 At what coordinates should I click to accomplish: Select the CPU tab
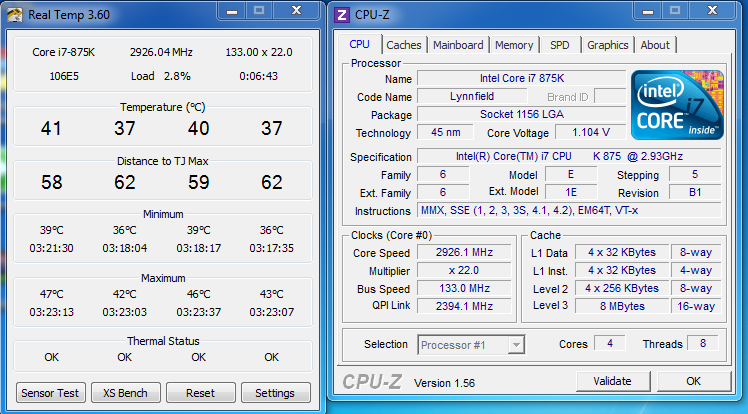coord(359,44)
